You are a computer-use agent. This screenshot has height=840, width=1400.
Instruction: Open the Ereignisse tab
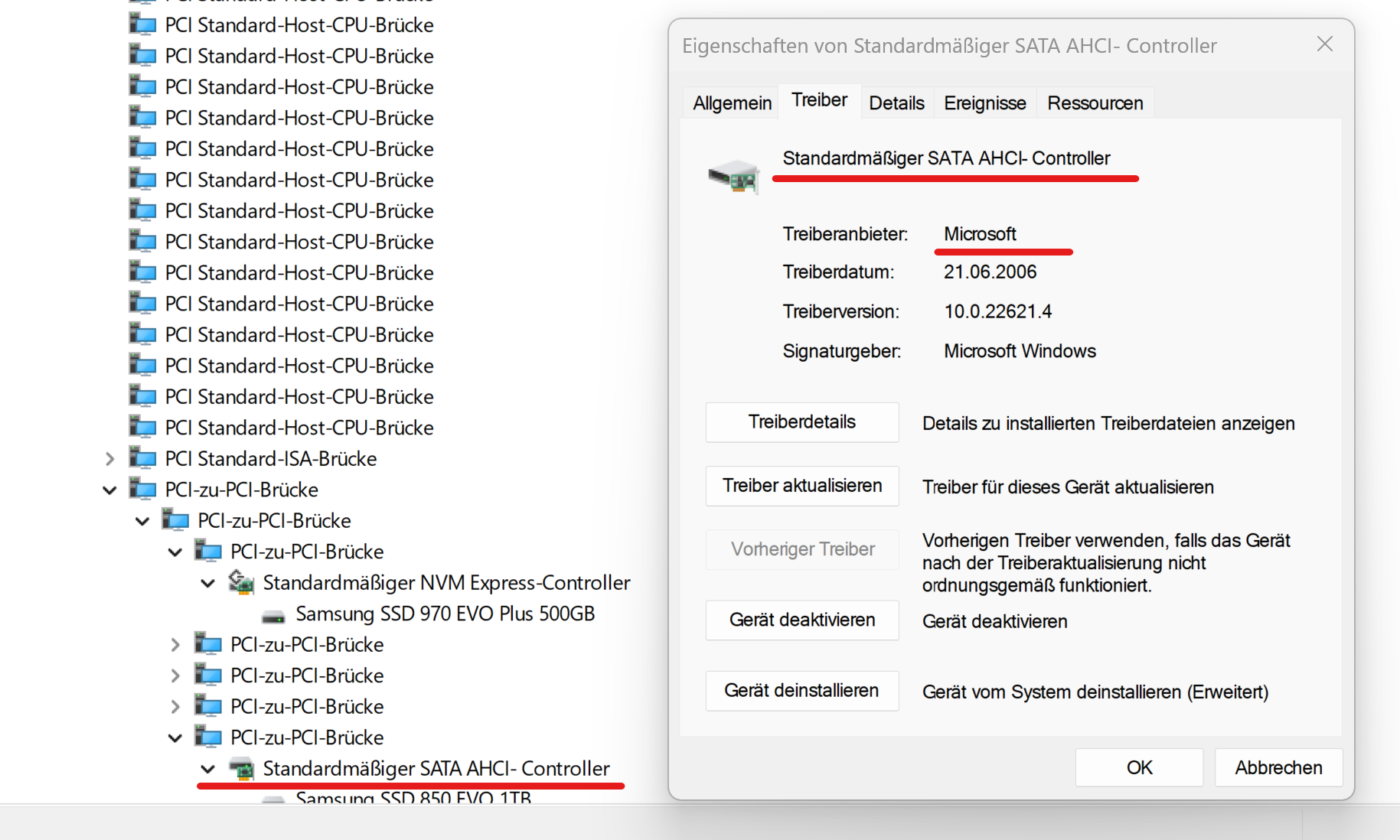[x=984, y=103]
